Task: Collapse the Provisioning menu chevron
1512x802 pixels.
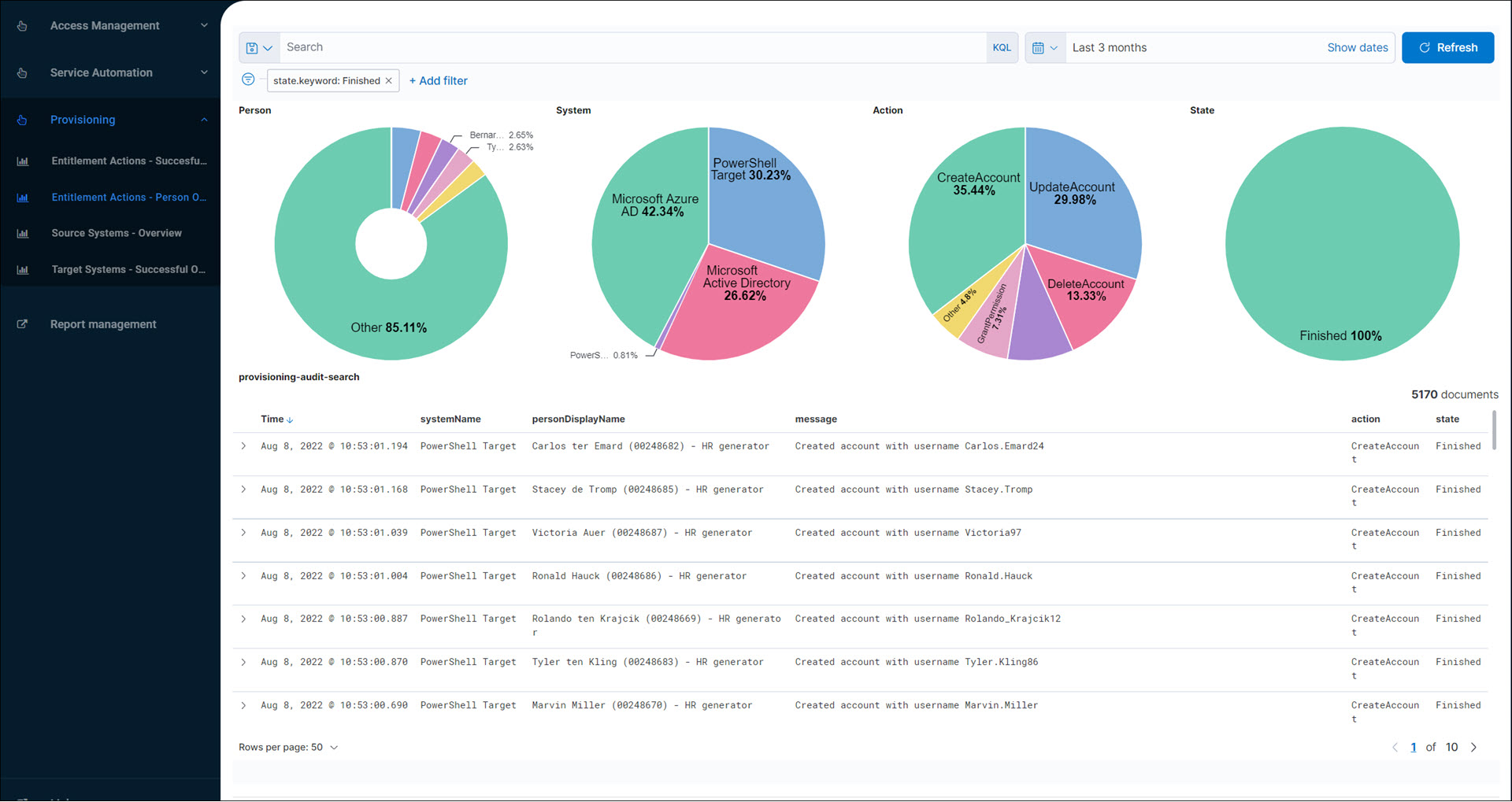Action: coord(204,120)
